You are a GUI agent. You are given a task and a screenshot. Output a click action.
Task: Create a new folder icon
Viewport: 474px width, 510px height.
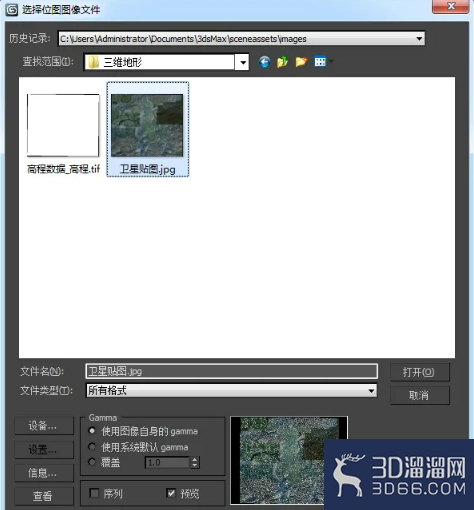click(x=301, y=62)
